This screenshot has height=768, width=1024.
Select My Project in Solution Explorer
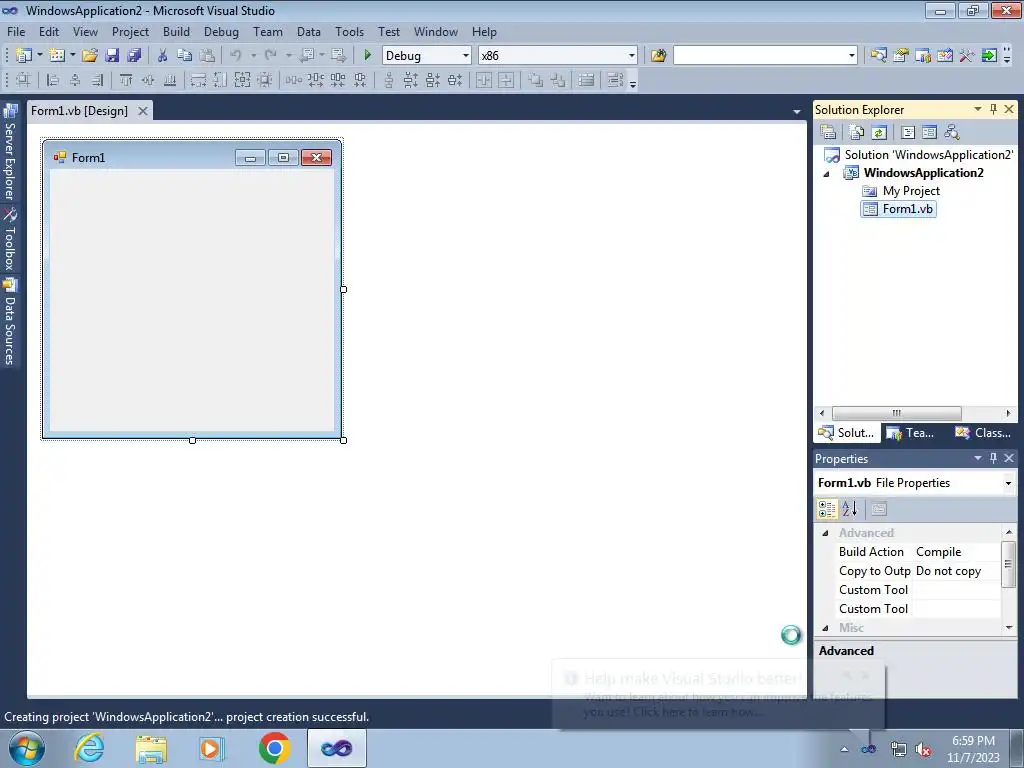[x=901, y=191]
